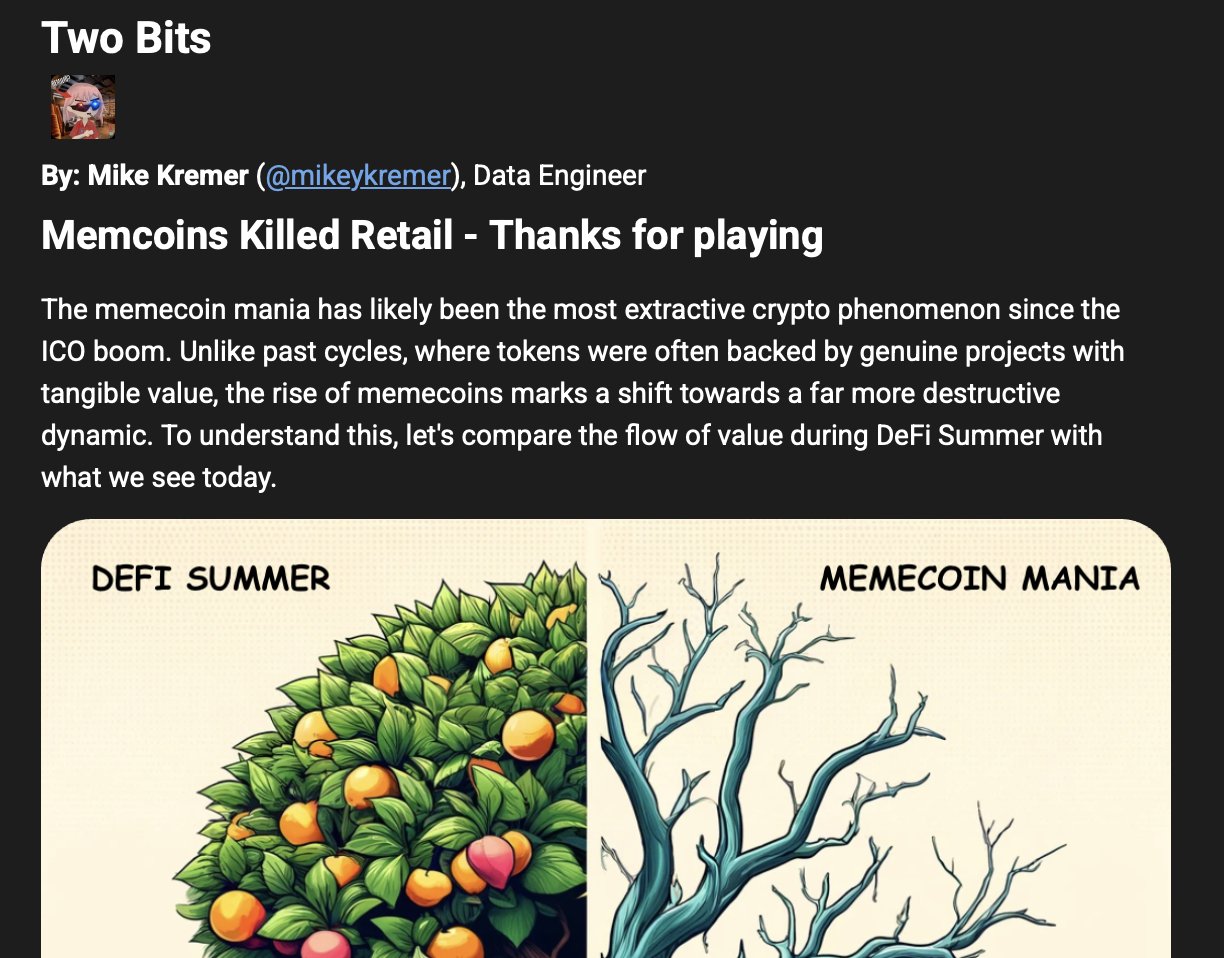Click the author name "Mike Kremer"
This screenshot has width=1224, height=958.
pyautogui.click(x=167, y=176)
